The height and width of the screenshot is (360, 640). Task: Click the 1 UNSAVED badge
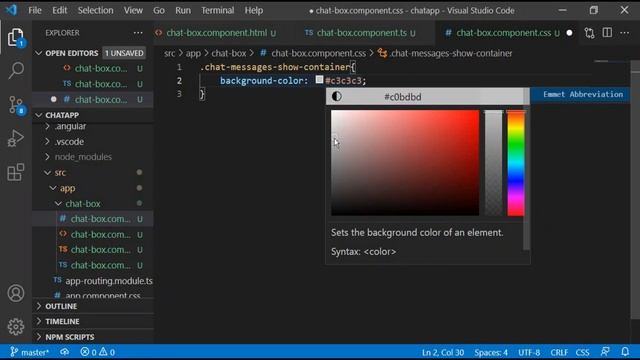click(x=124, y=53)
